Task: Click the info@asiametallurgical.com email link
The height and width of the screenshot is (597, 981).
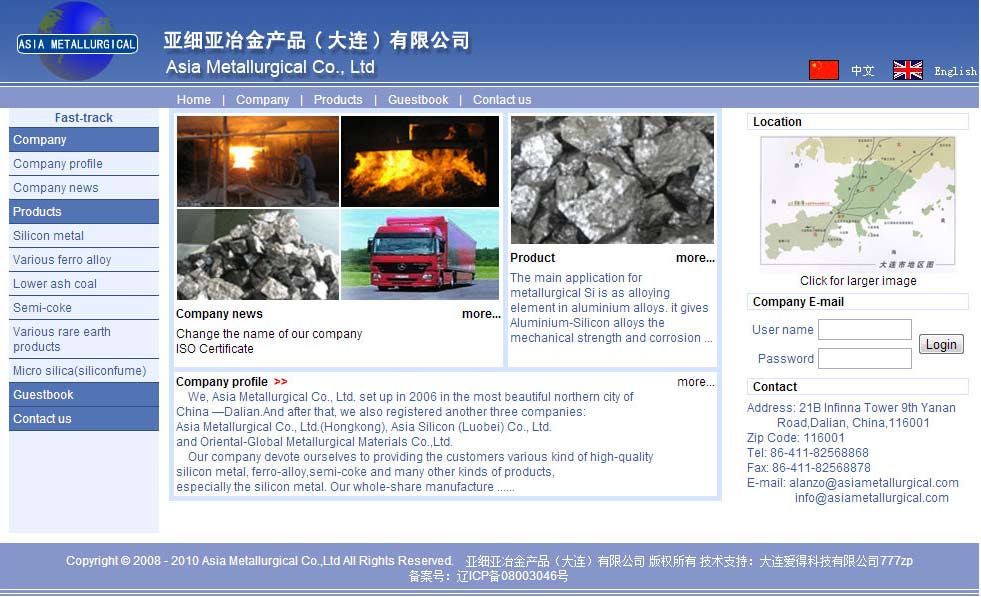Action: point(871,498)
